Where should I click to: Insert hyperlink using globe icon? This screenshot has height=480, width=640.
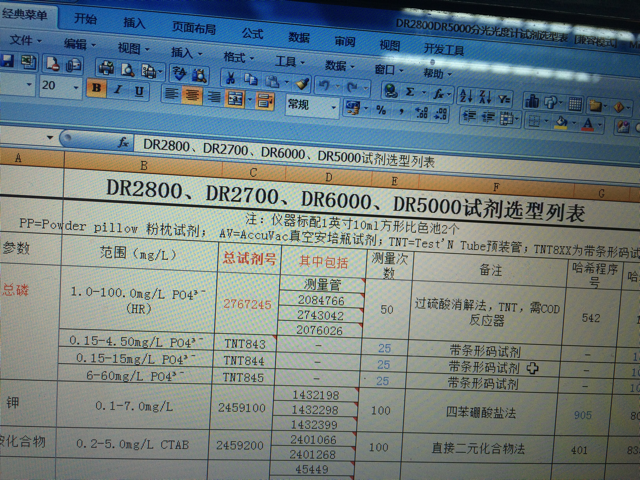coord(391,91)
